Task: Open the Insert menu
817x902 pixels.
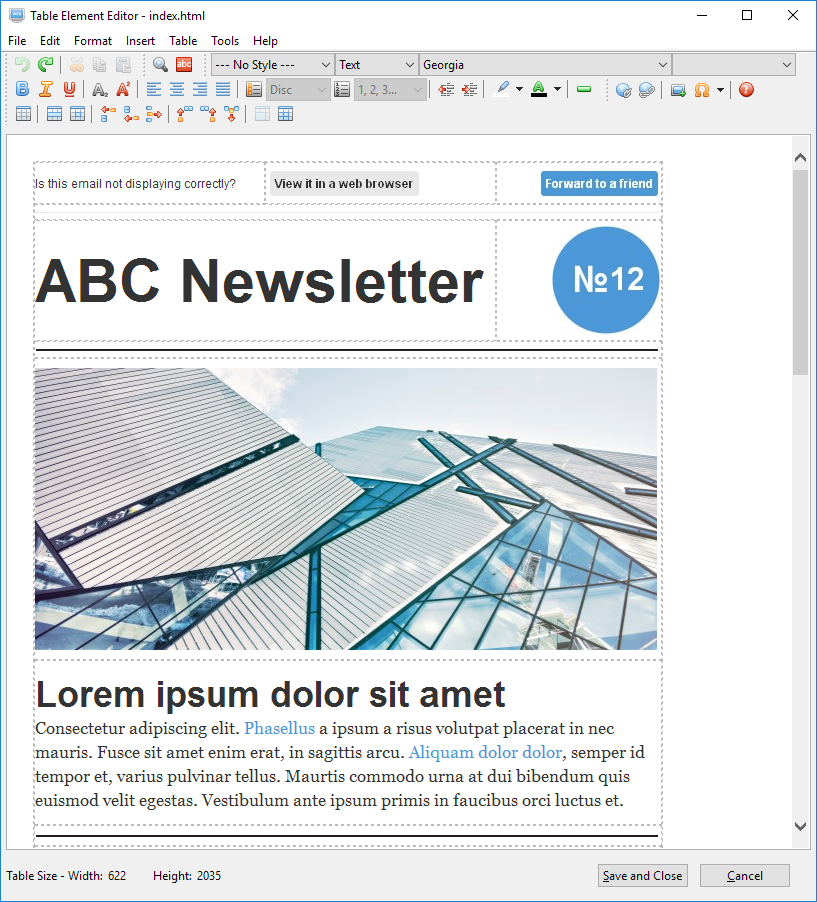Action: pos(140,41)
